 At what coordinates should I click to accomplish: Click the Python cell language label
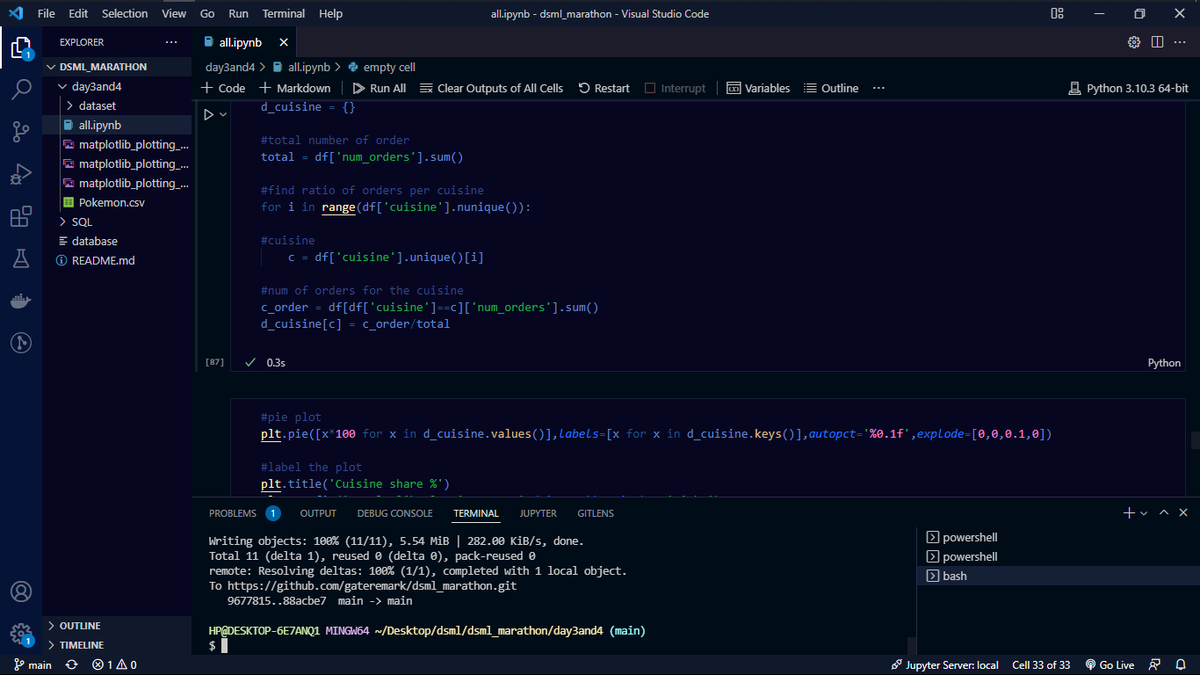[1164, 363]
